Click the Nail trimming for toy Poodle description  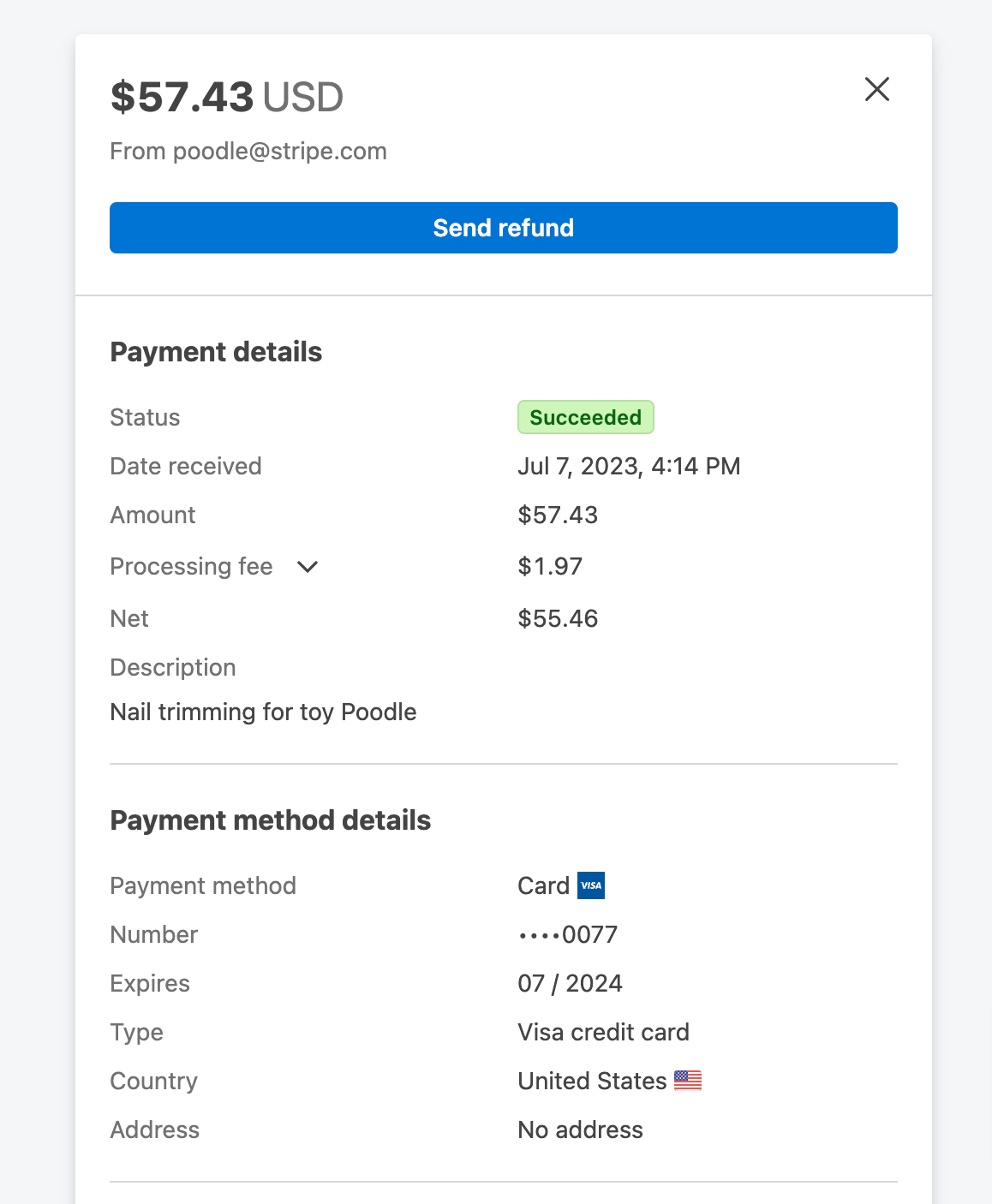[264, 712]
